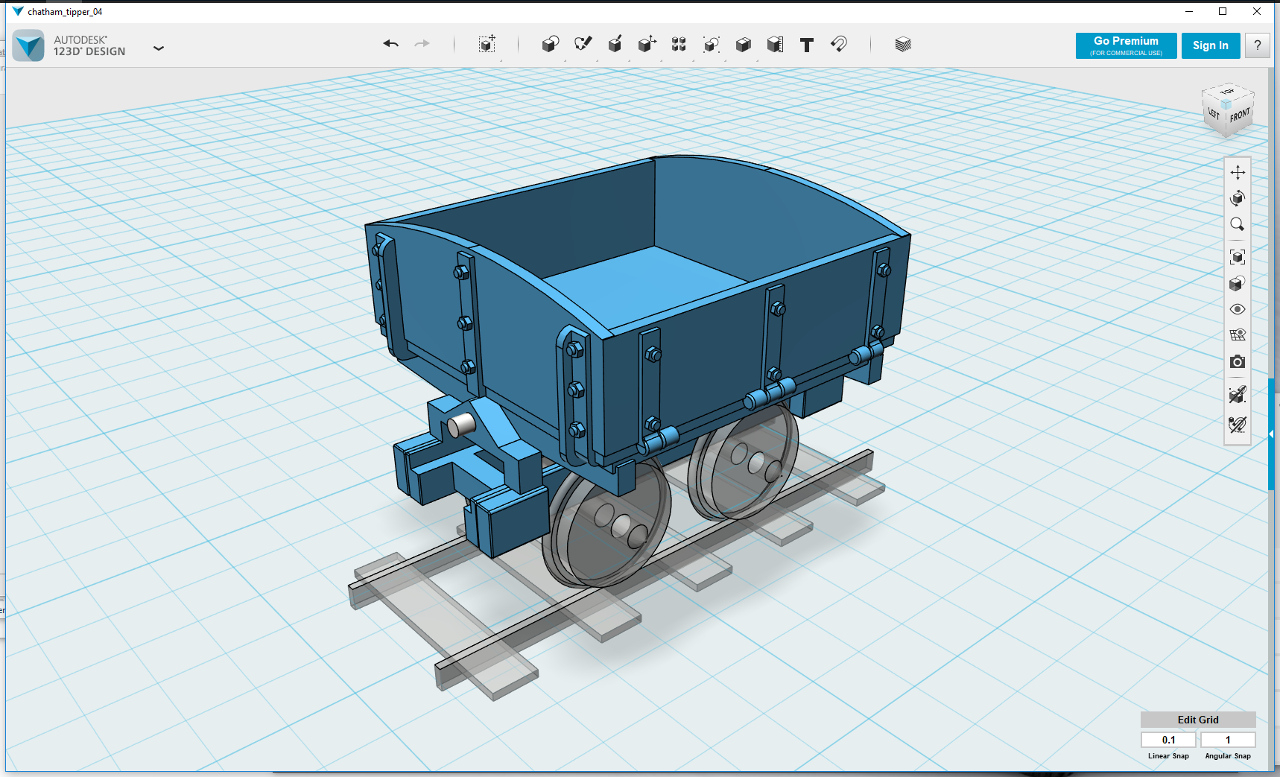Fit model to view

pos(1238,257)
